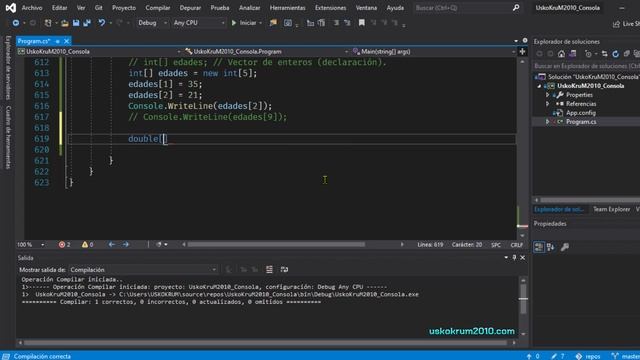This screenshot has height=360, width=640.
Task: Click the new project toolbar icon
Action: coord(48,23)
